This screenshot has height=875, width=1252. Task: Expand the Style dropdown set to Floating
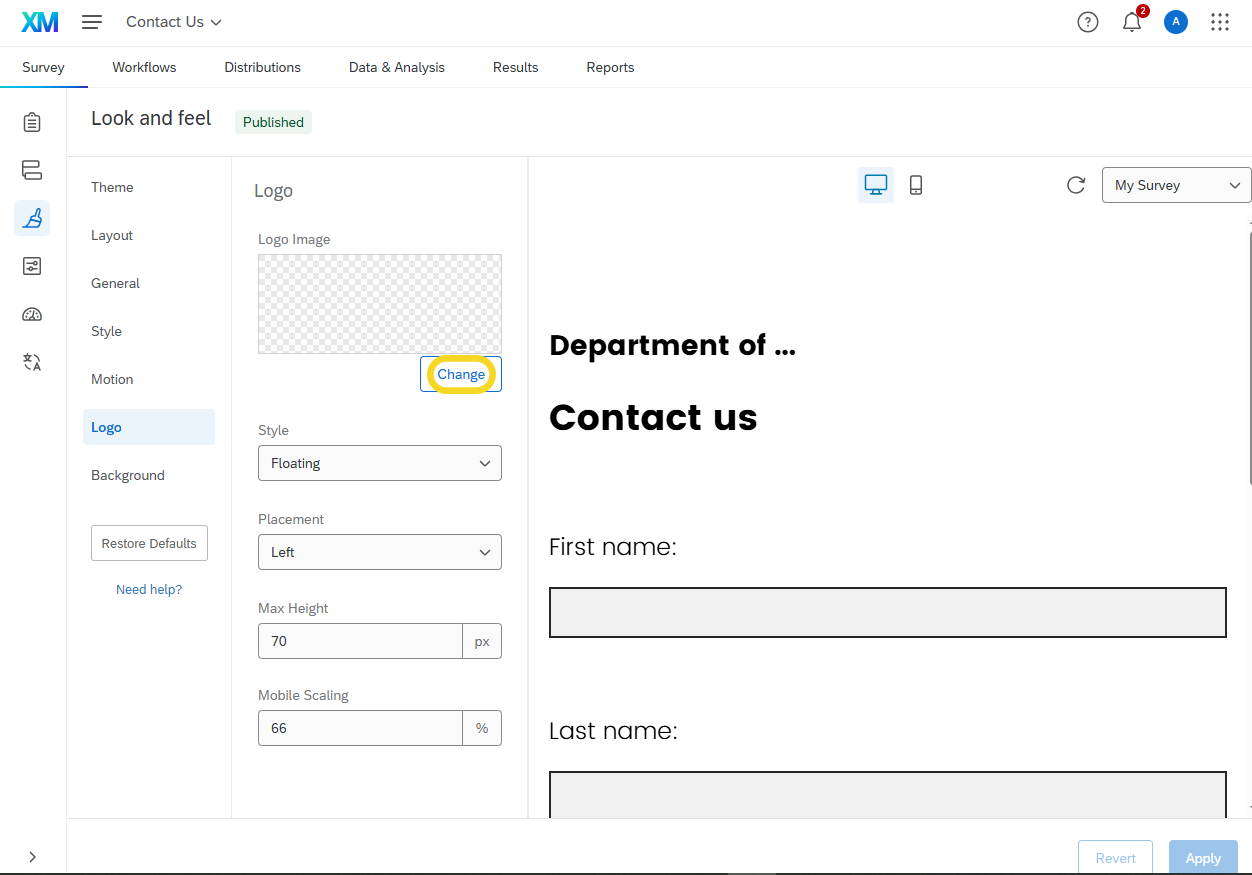pyautogui.click(x=380, y=463)
